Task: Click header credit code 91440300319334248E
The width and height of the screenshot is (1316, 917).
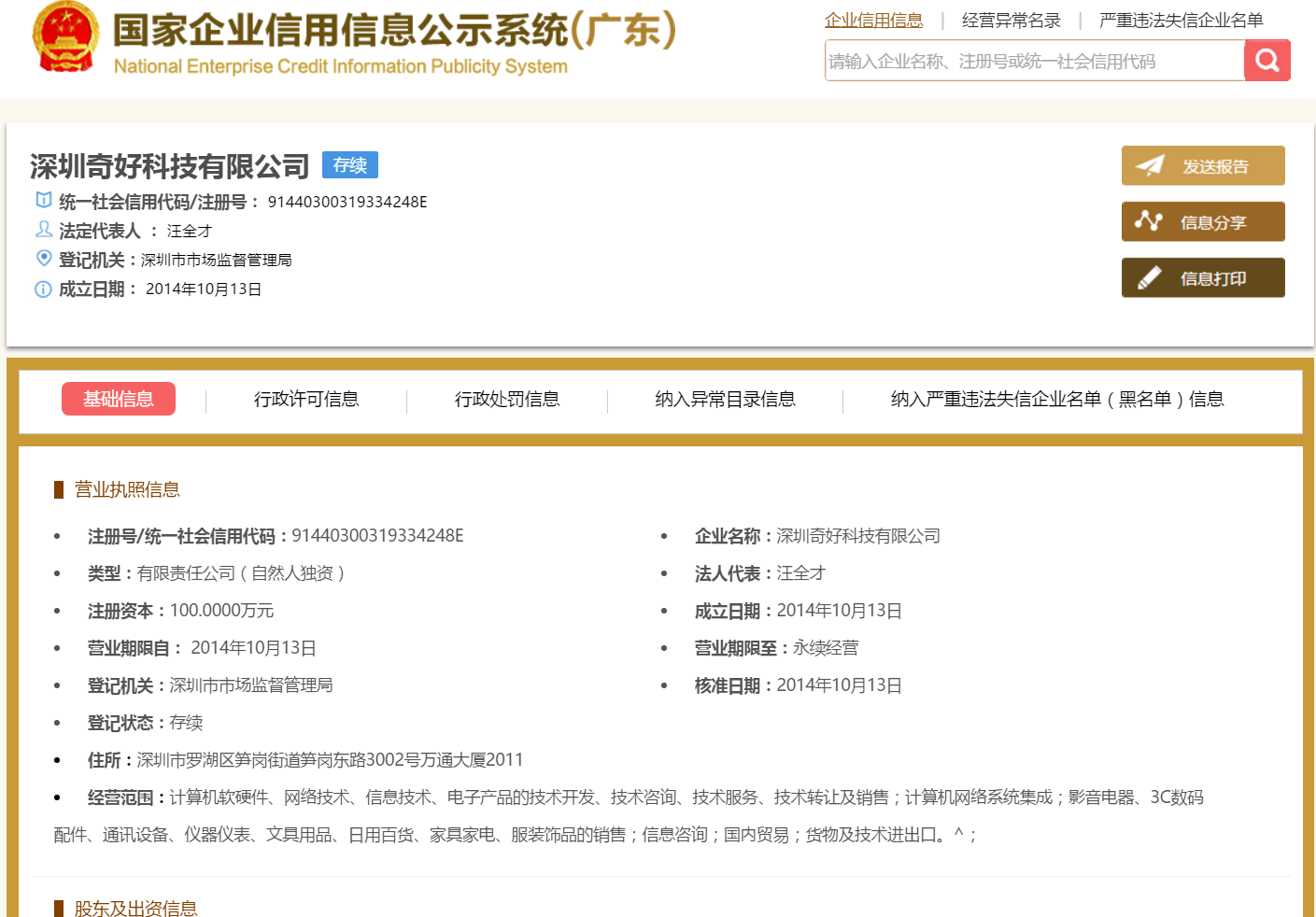Action: click(x=347, y=202)
